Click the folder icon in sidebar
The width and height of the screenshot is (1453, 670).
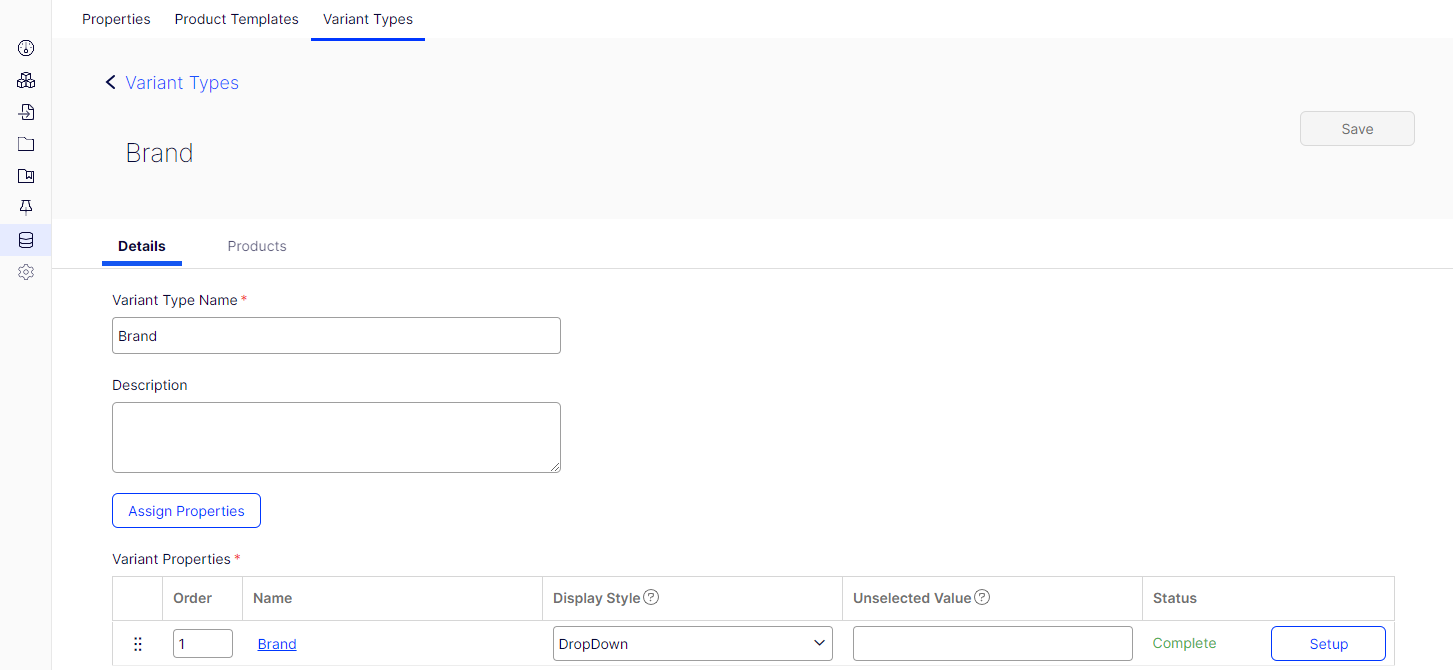(x=26, y=144)
